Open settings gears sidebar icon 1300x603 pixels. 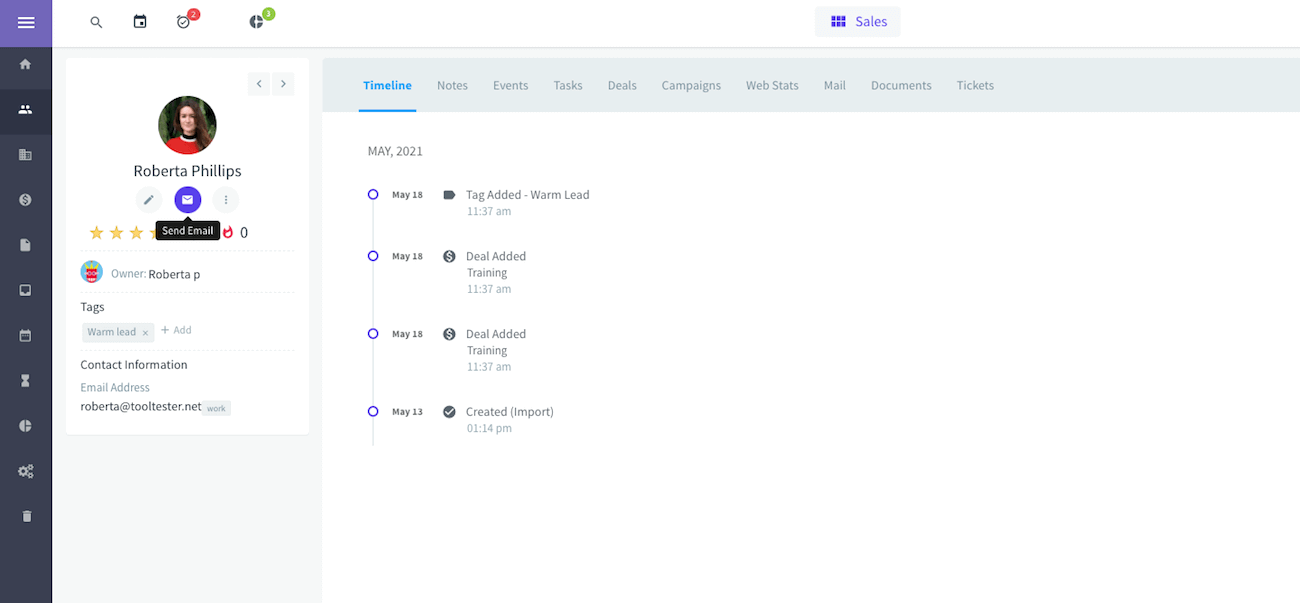pos(26,471)
